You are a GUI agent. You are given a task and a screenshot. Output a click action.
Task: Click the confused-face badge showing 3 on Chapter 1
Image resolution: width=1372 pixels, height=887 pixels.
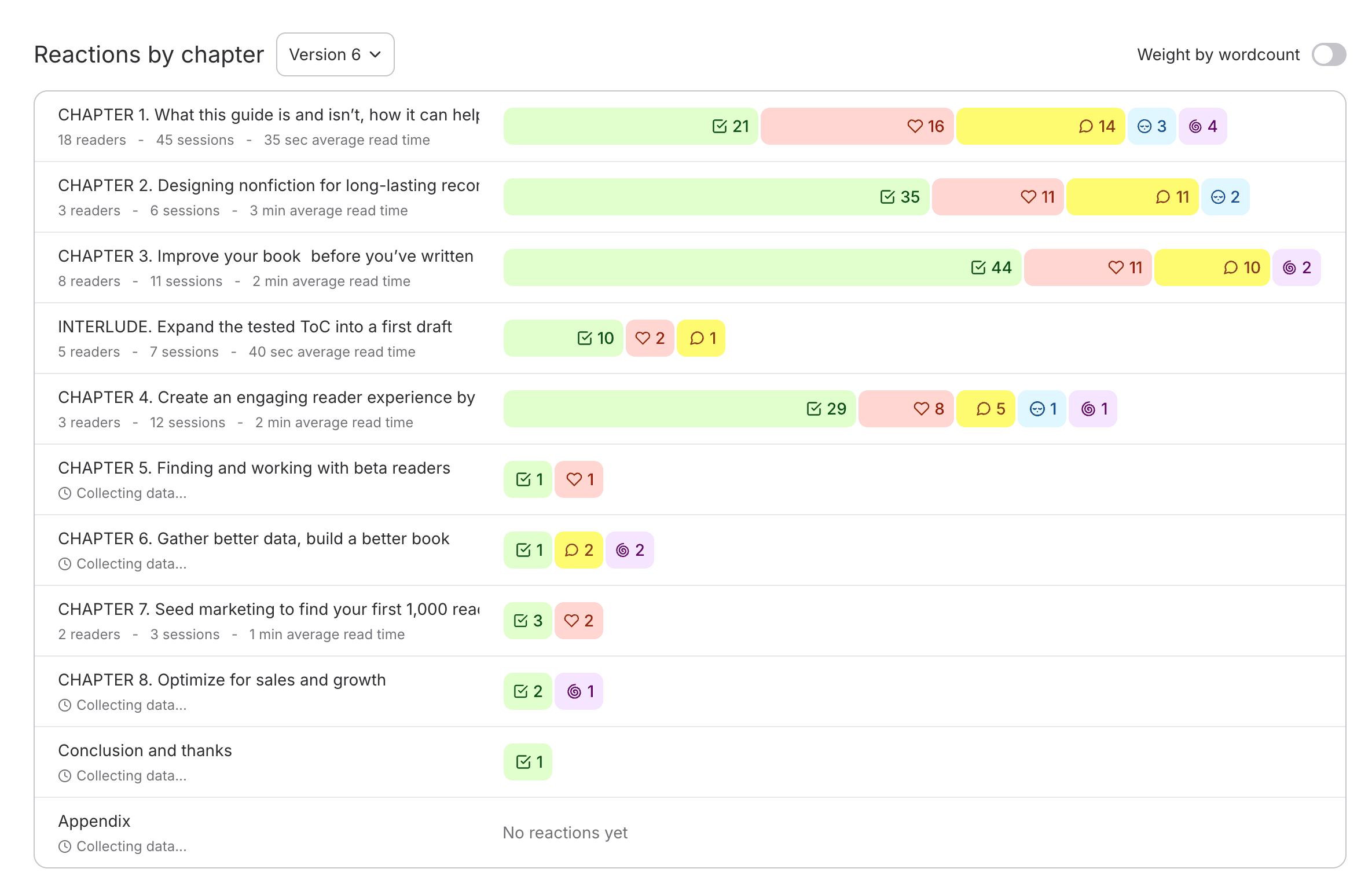click(x=1151, y=126)
